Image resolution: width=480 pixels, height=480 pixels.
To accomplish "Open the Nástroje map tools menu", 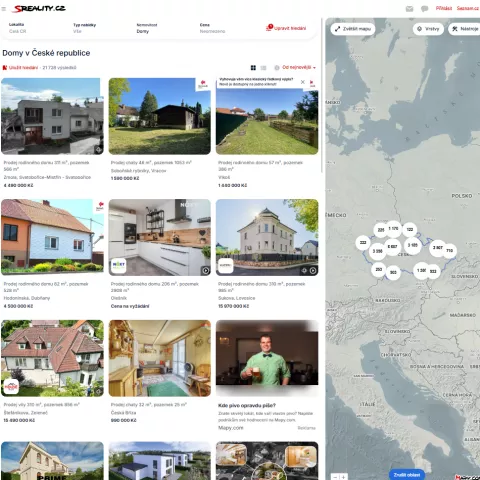I will (x=465, y=29).
